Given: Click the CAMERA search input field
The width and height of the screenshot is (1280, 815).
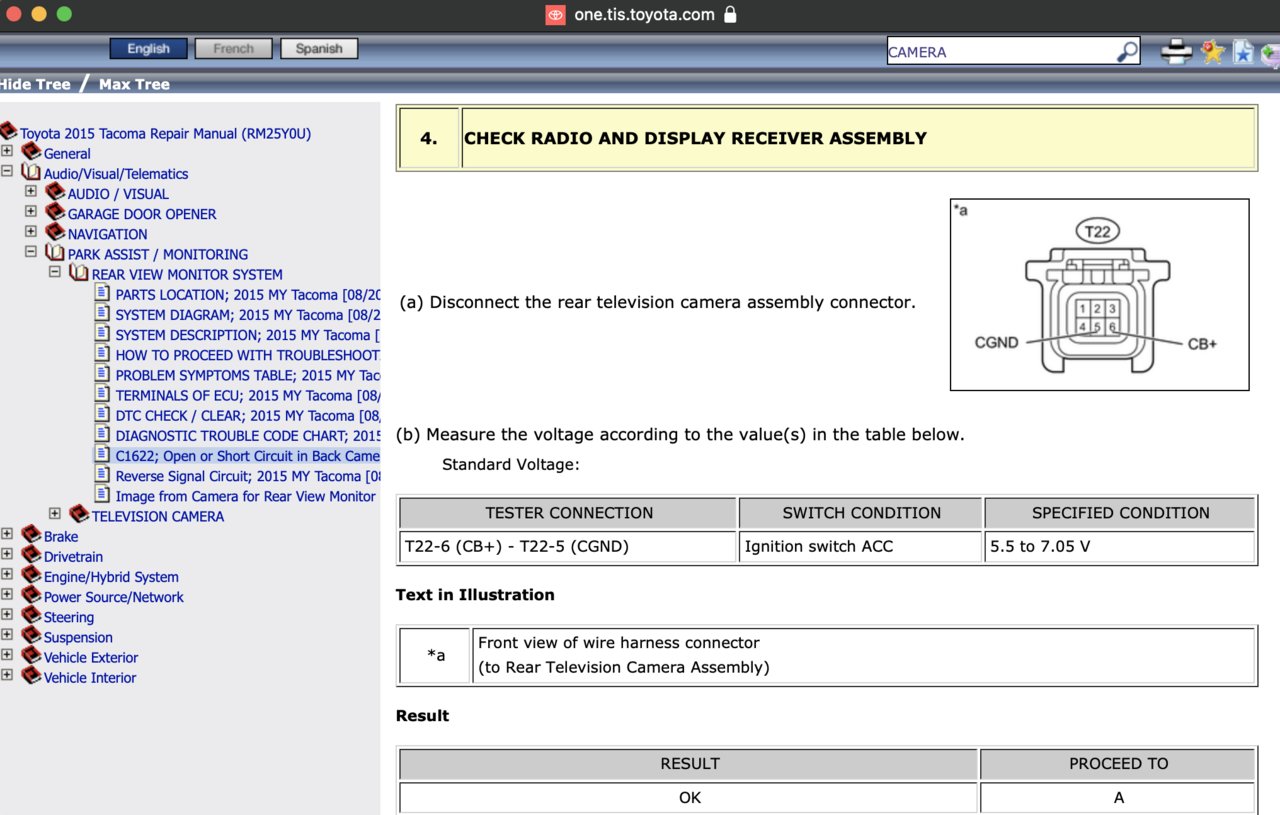Looking at the screenshot, I should (1000, 52).
